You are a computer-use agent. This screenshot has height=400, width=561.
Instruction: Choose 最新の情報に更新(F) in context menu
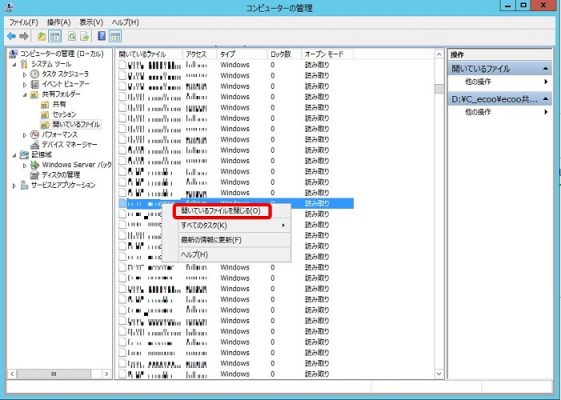pos(226,240)
